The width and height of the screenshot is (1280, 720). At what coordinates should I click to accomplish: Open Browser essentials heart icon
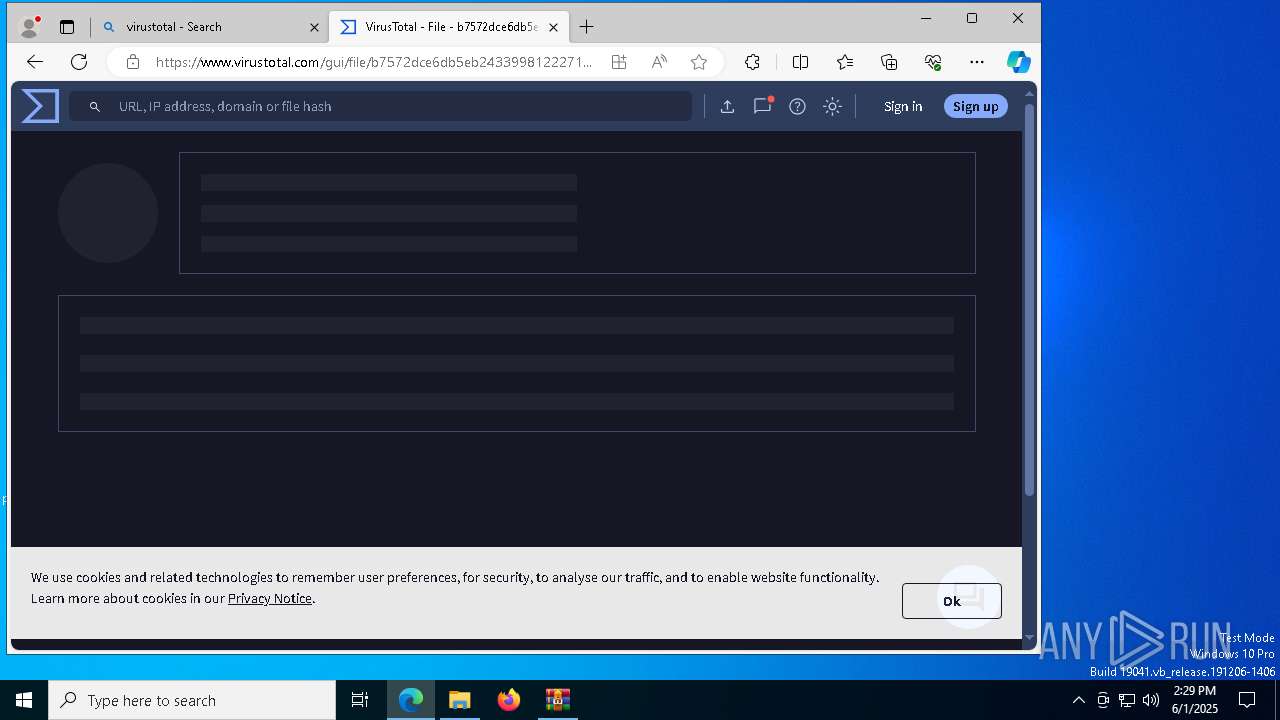933,62
